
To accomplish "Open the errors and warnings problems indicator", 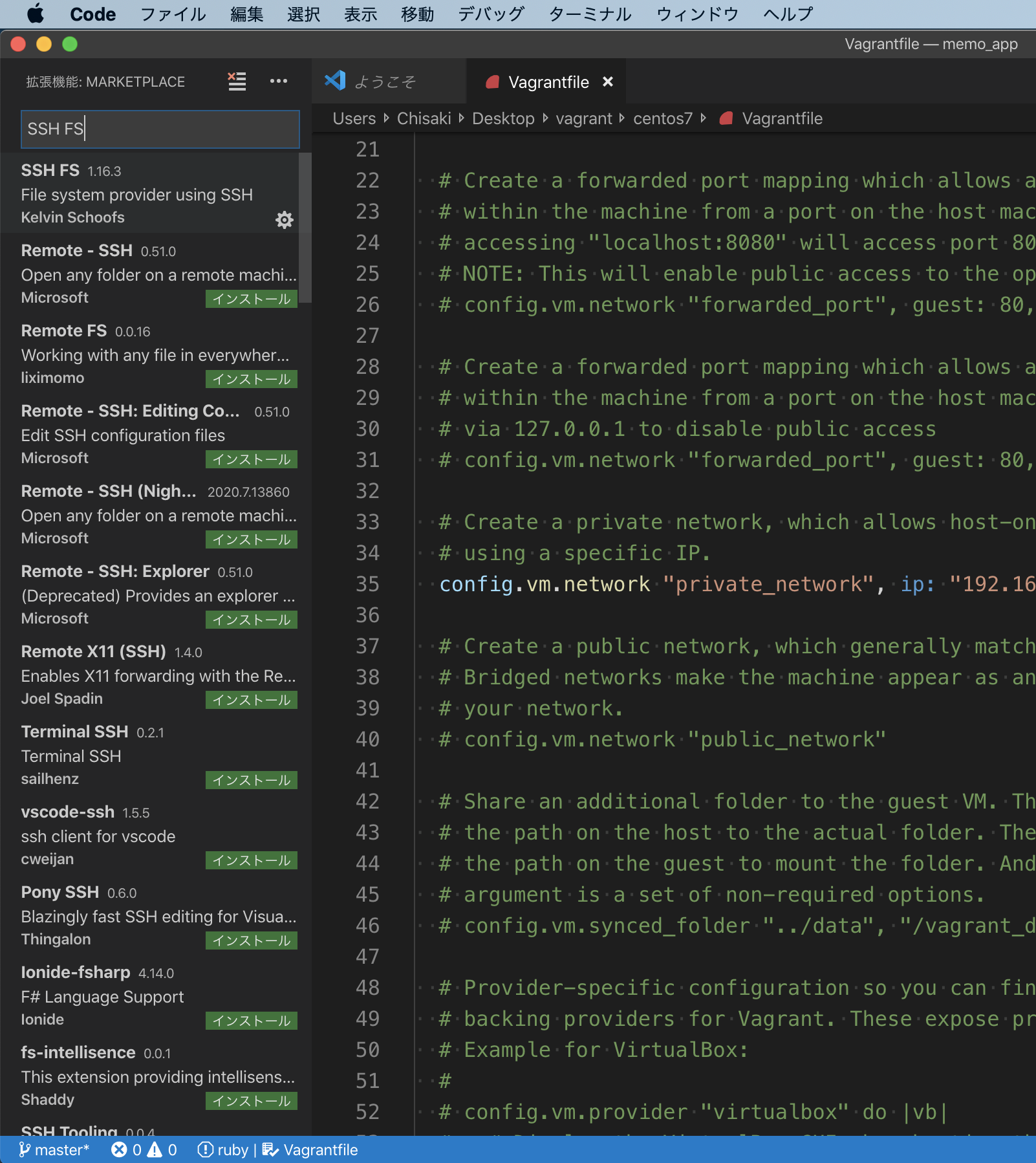I will point(144,1149).
